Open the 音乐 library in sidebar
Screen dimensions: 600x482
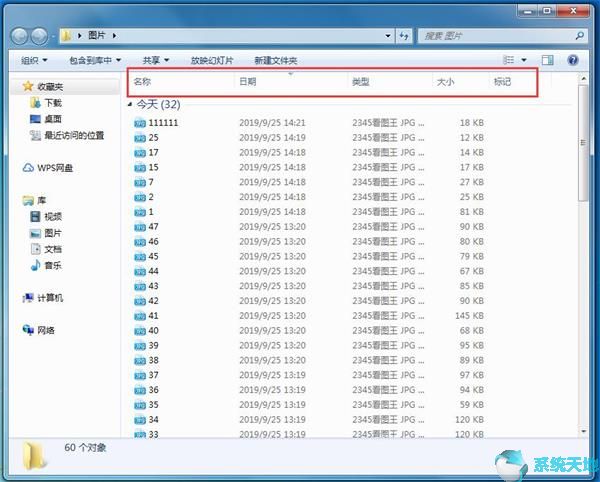point(52,265)
